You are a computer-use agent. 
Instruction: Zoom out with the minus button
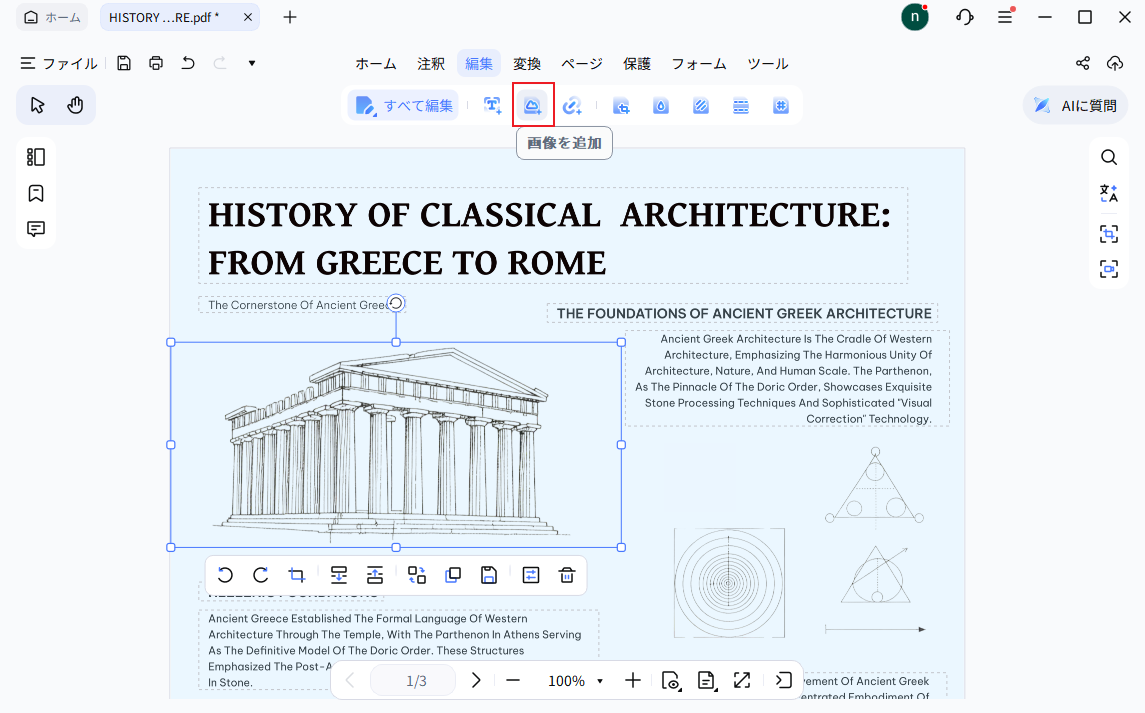[x=513, y=681]
